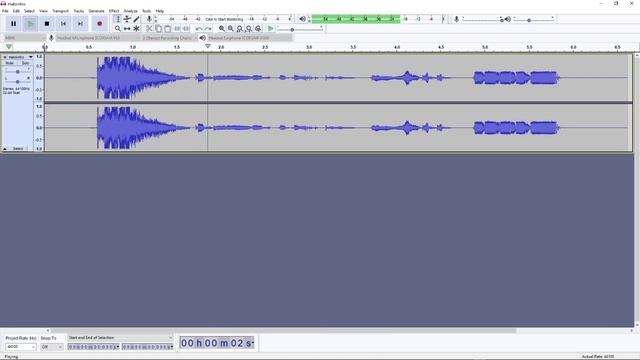Adjust the Play-at-Speed slider

(300, 29)
